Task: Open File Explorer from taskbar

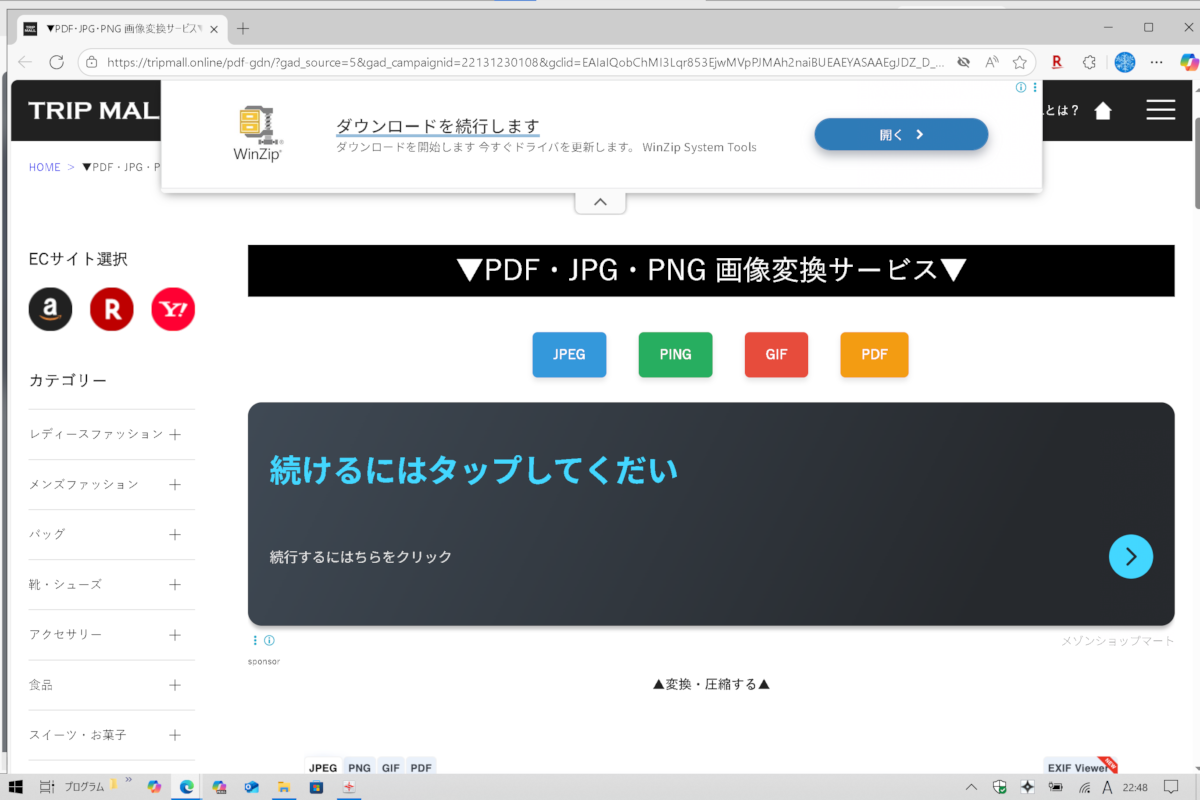Action: tap(283, 787)
